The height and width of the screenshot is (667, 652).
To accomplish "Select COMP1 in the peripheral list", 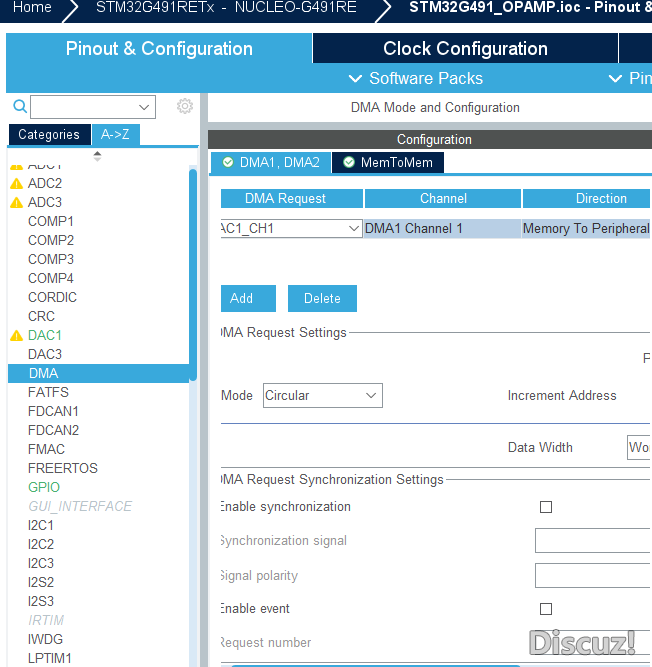I will (x=51, y=222).
